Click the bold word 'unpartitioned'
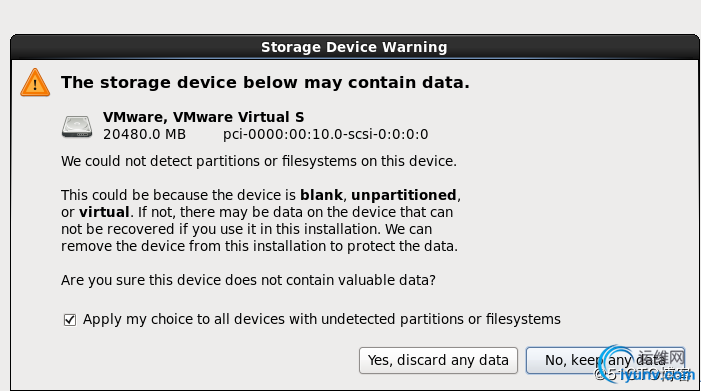 coord(404,195)
